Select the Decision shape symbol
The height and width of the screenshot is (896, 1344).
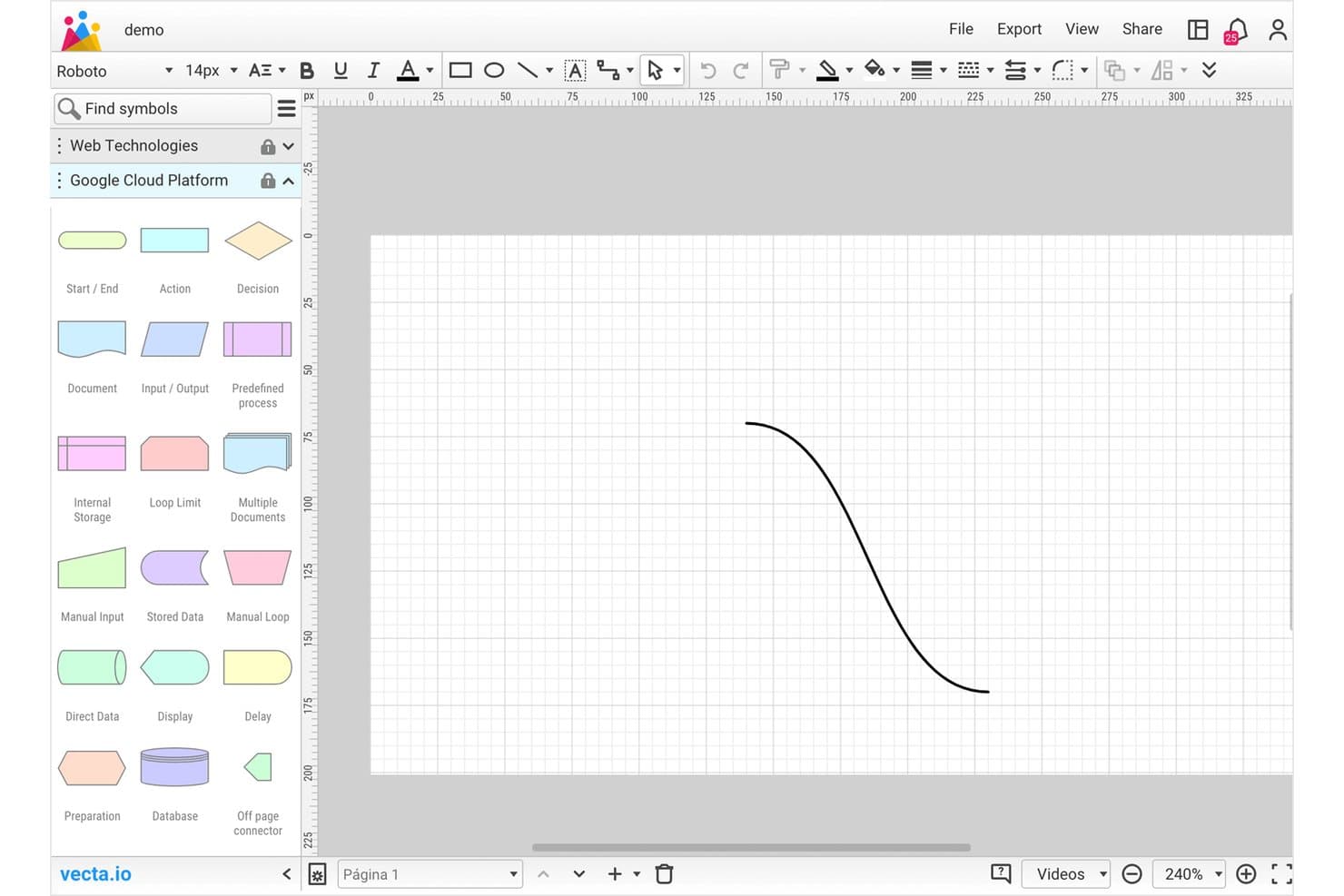(258, 241)
